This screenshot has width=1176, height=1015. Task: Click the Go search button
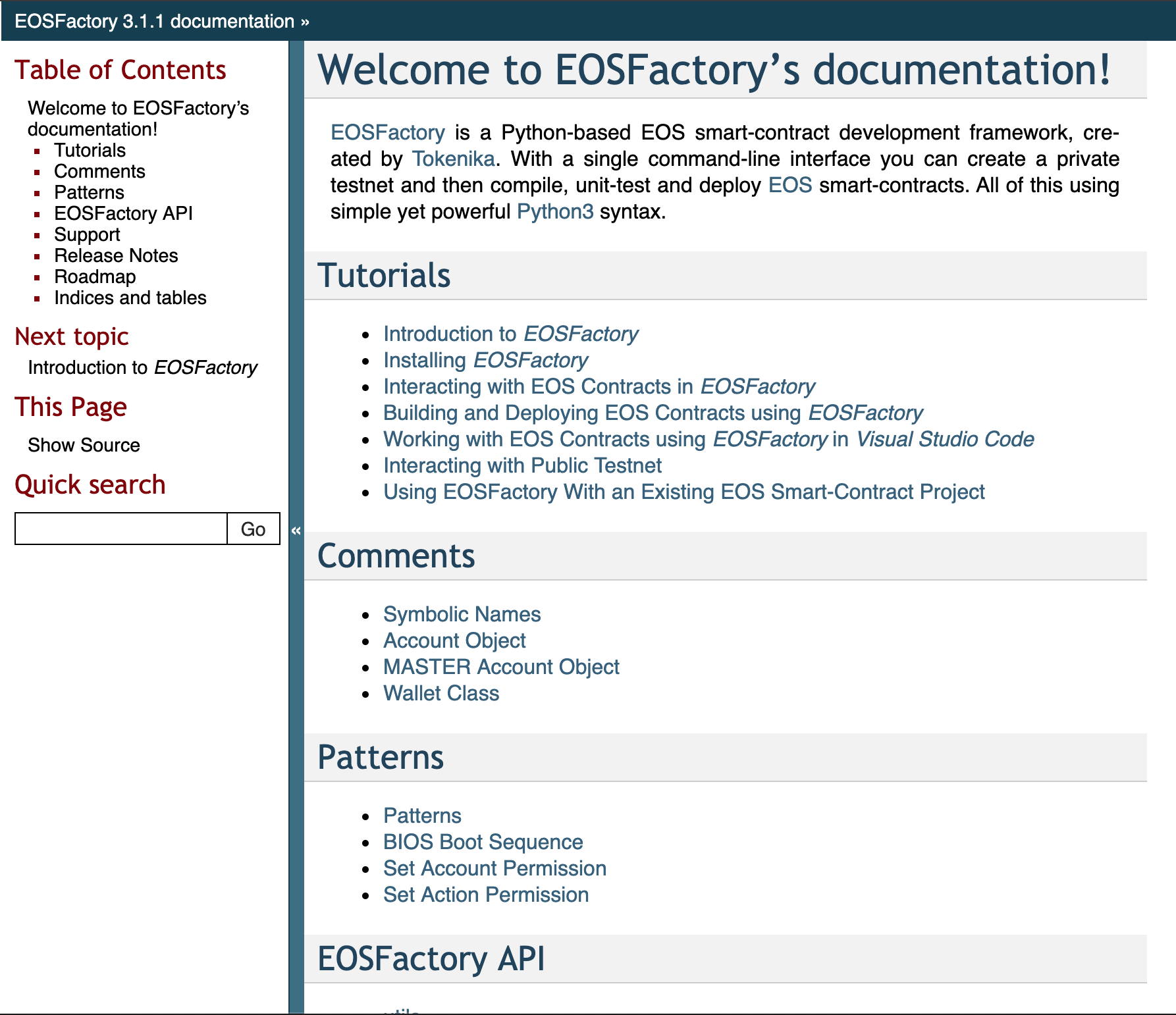pos(254,529)
